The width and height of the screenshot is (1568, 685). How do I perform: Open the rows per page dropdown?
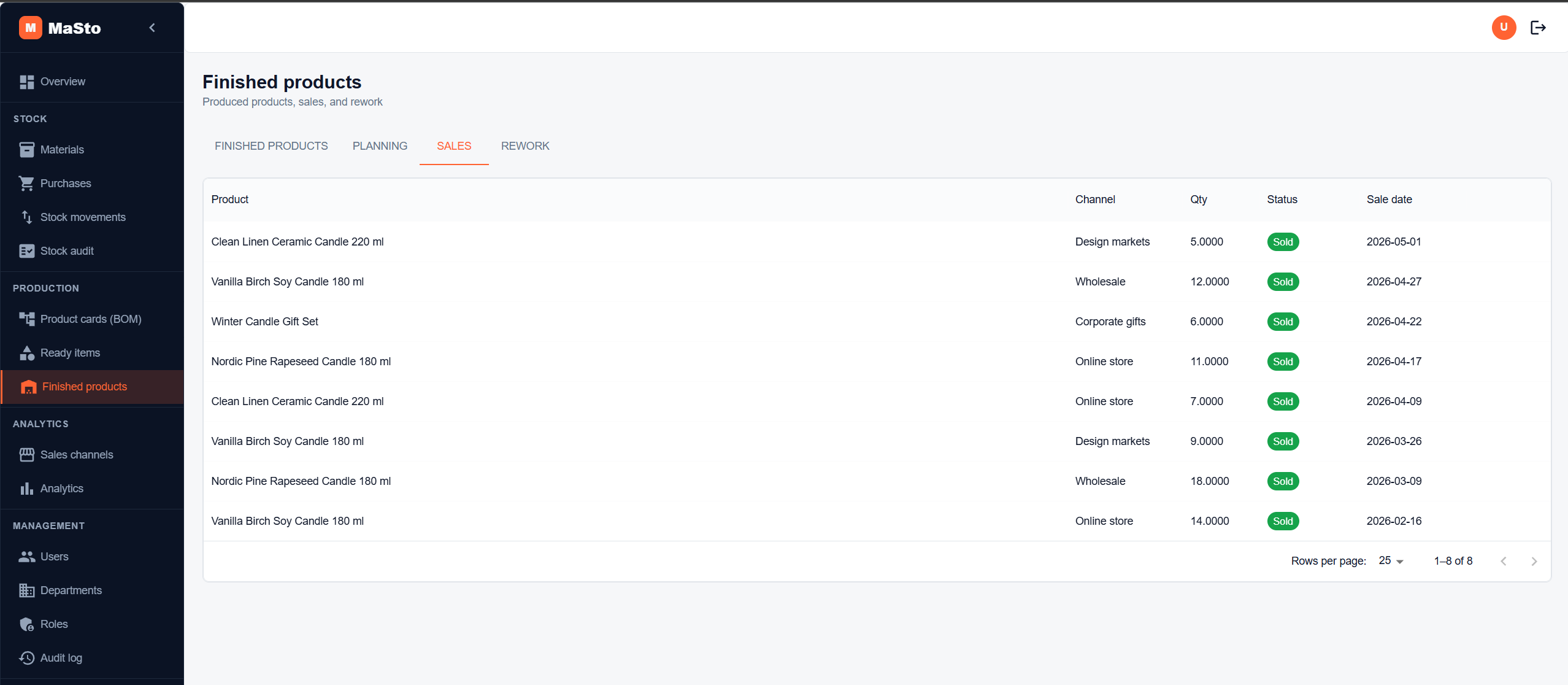pos(1391,561)
